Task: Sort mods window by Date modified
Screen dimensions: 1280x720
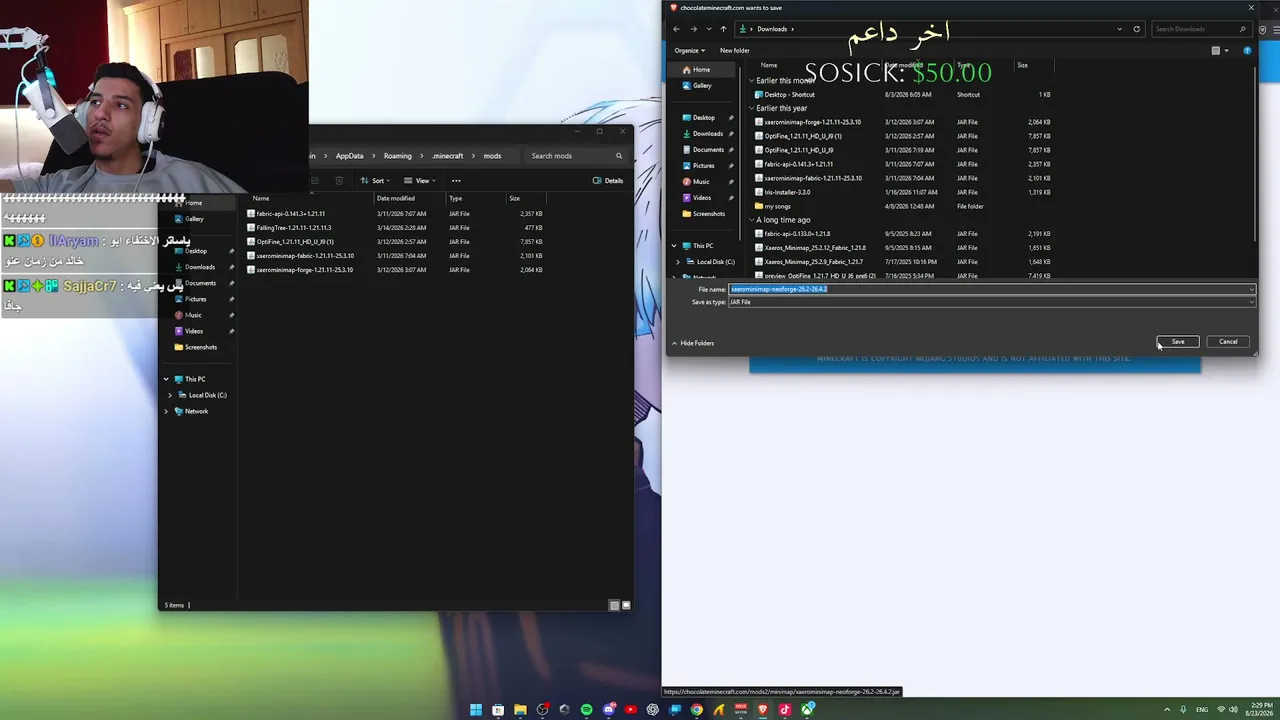Action: [395, 198]
